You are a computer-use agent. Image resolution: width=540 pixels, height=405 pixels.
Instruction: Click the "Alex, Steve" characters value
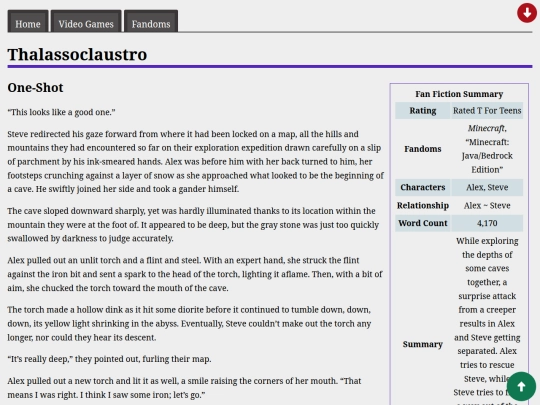487,187
